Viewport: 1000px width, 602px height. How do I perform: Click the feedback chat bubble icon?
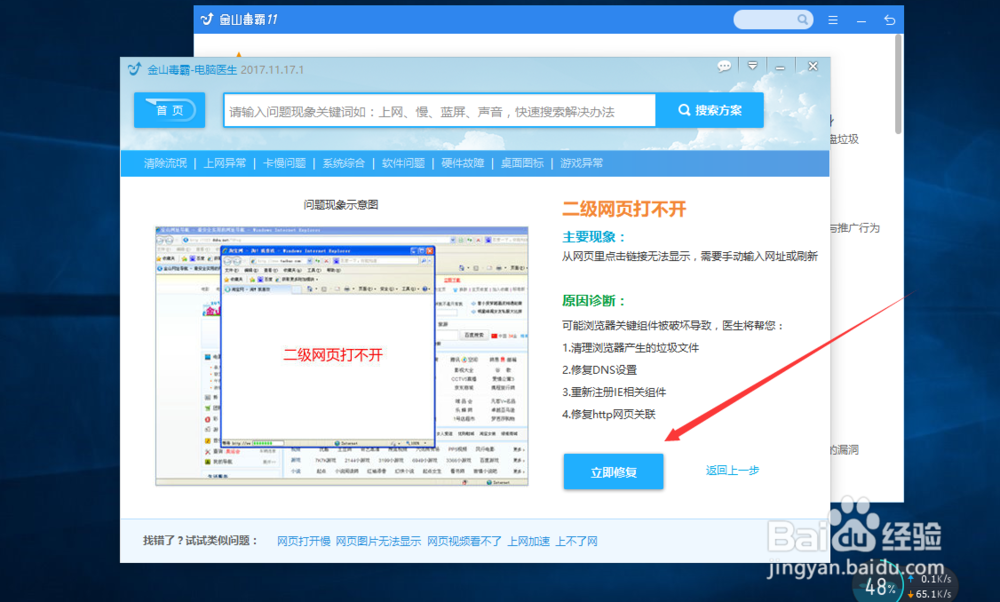point(724,66)
